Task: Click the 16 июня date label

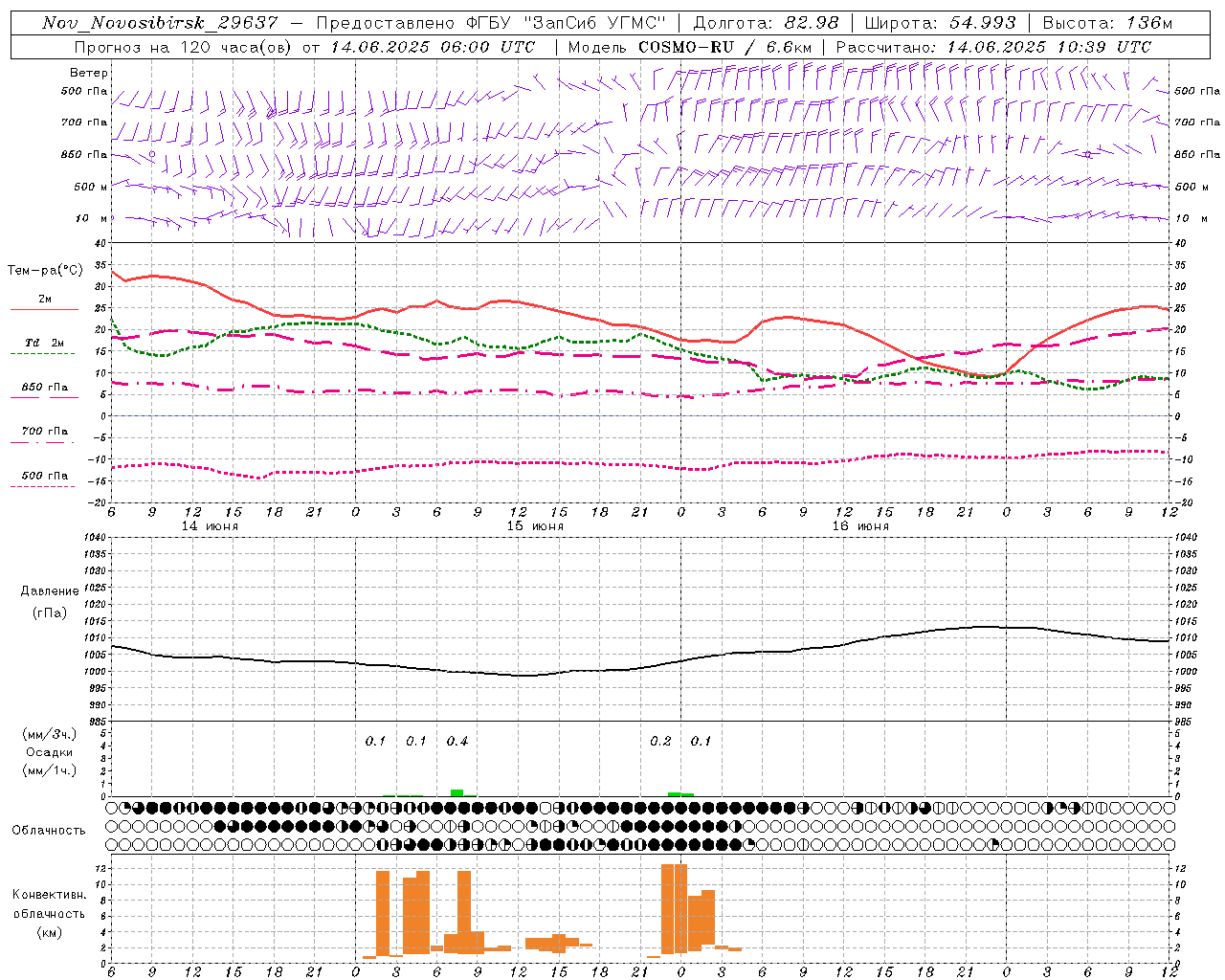Action: [x=860, y=526]
